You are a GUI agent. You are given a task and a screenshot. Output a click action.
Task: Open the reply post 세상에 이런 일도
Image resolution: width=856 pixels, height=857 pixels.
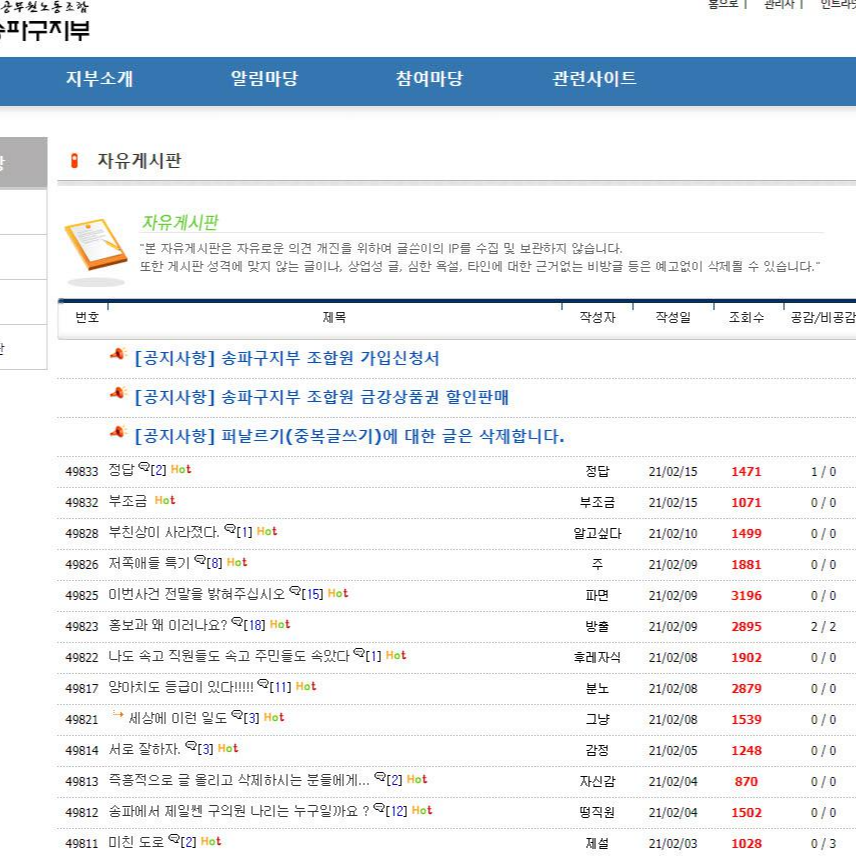coord(178,719)
